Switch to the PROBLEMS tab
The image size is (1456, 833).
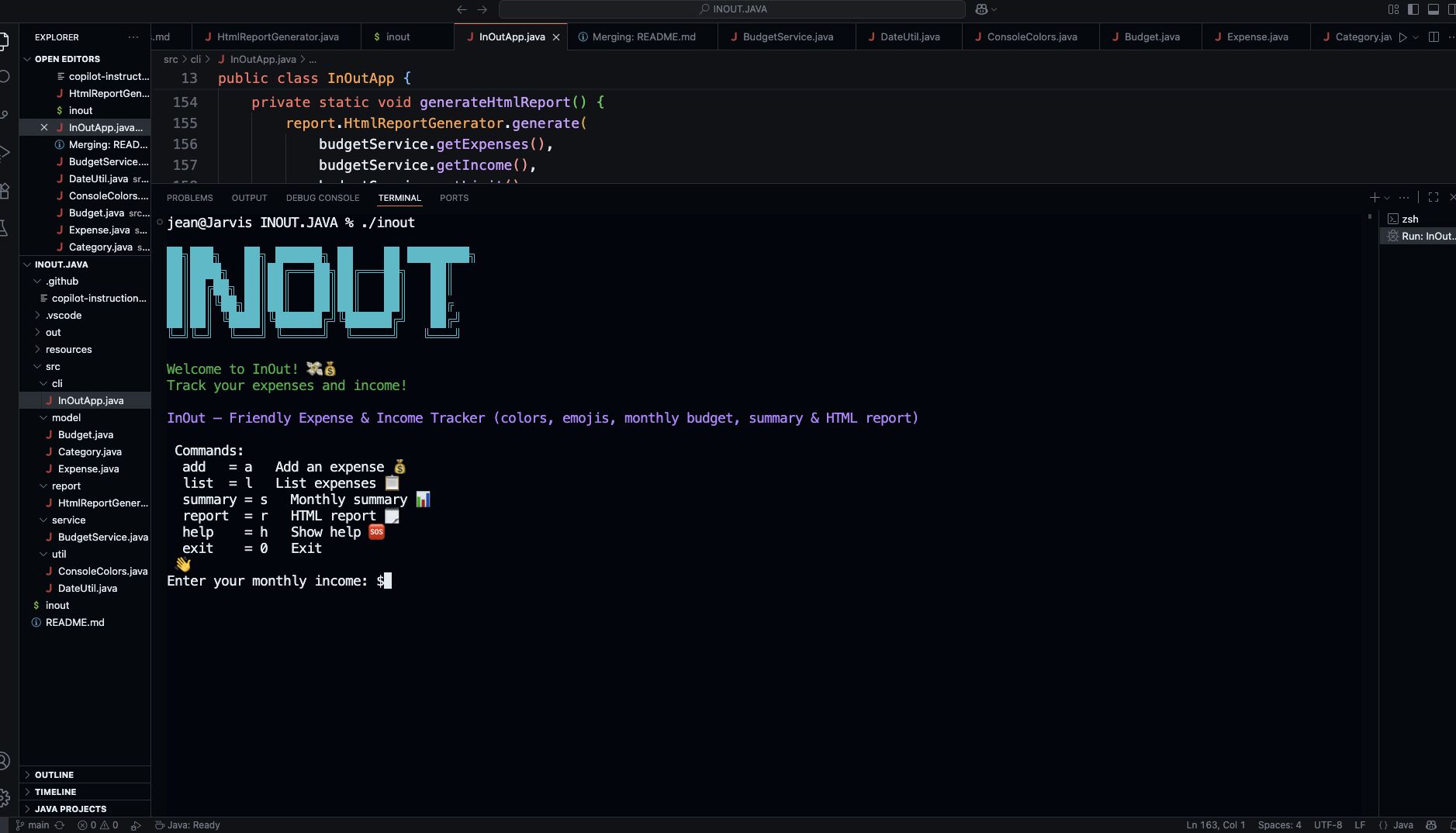pos(190,198)
